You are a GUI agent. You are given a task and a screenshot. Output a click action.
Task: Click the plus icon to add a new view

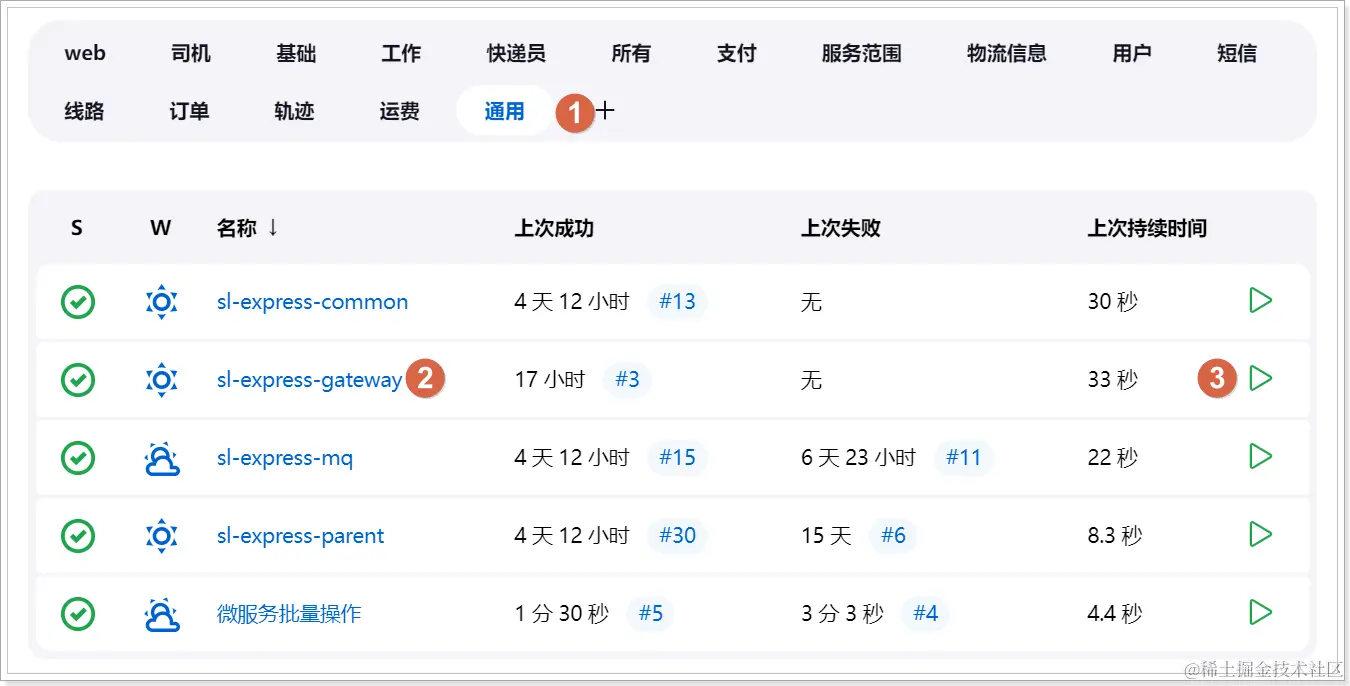pyautogui.click(x=605, y=111)
